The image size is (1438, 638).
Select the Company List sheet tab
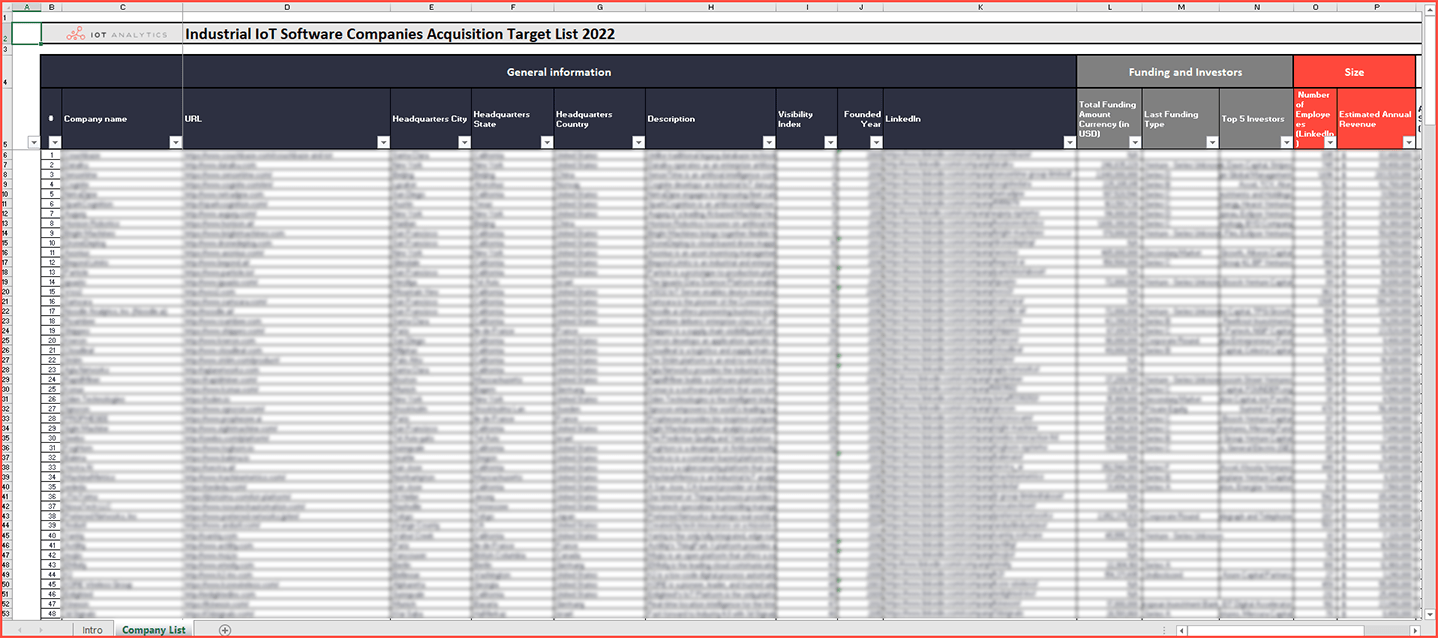153,630
